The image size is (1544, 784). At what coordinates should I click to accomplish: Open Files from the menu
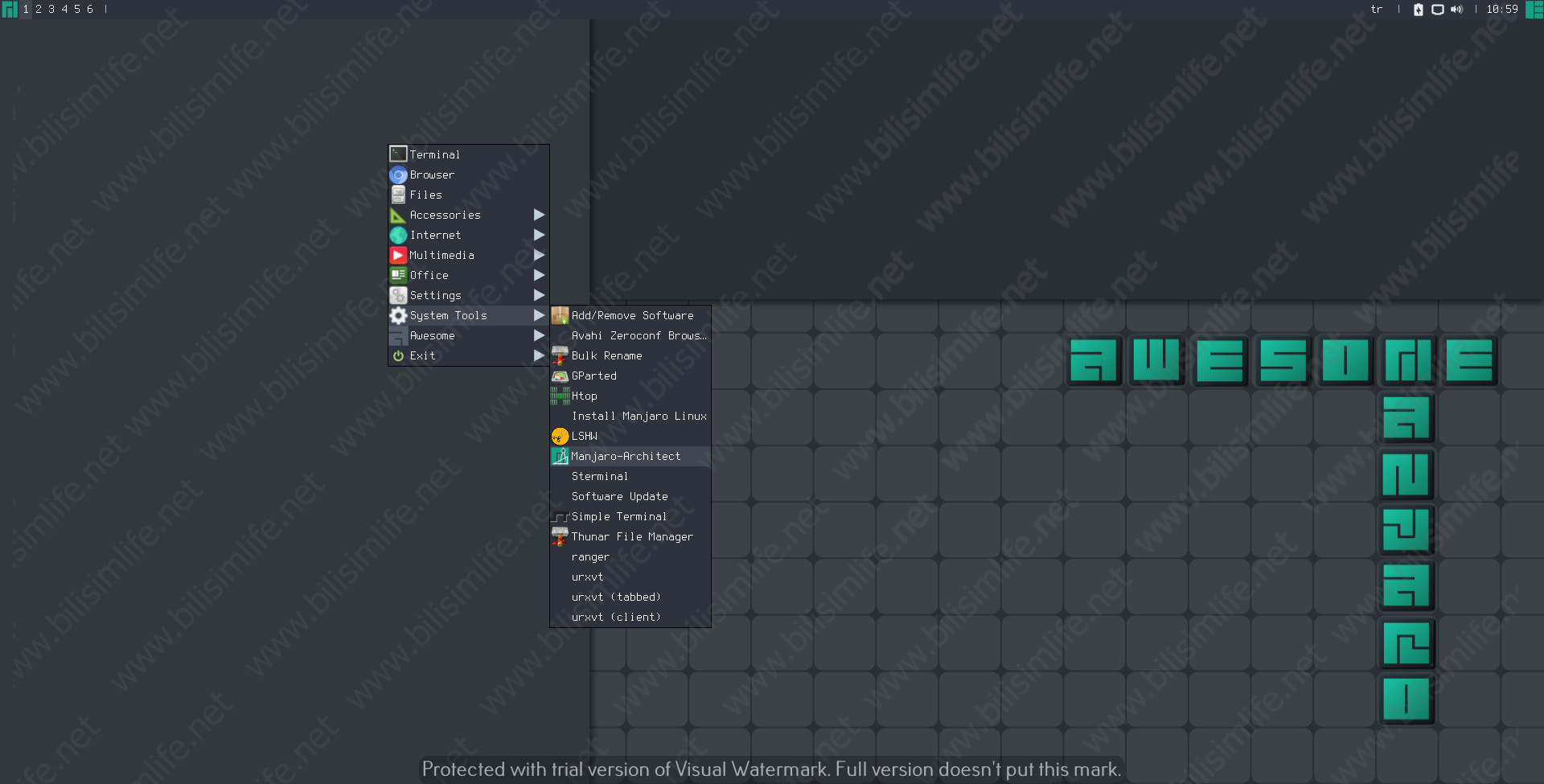469,195
